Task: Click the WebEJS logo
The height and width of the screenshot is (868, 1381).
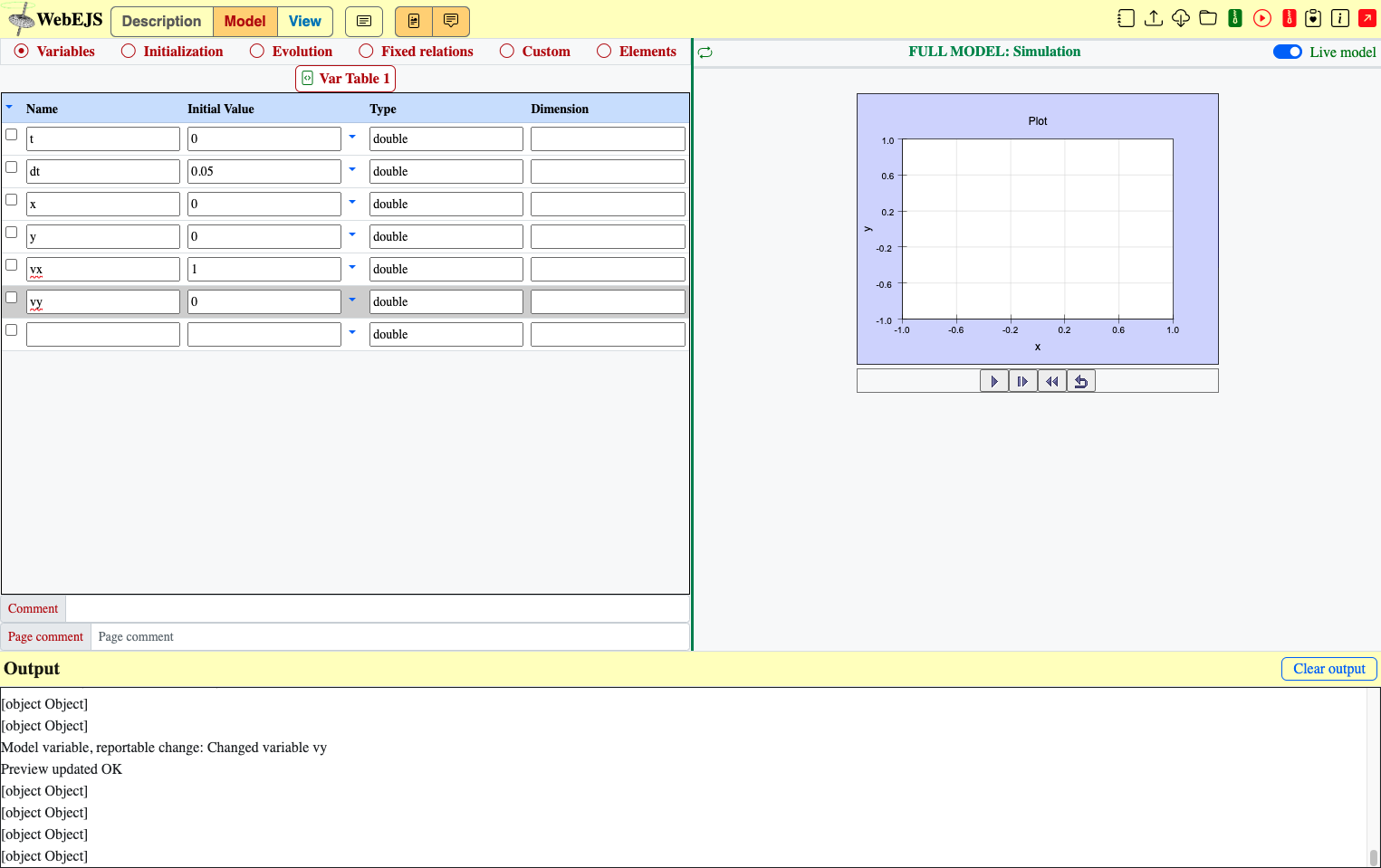Action: 56,19
